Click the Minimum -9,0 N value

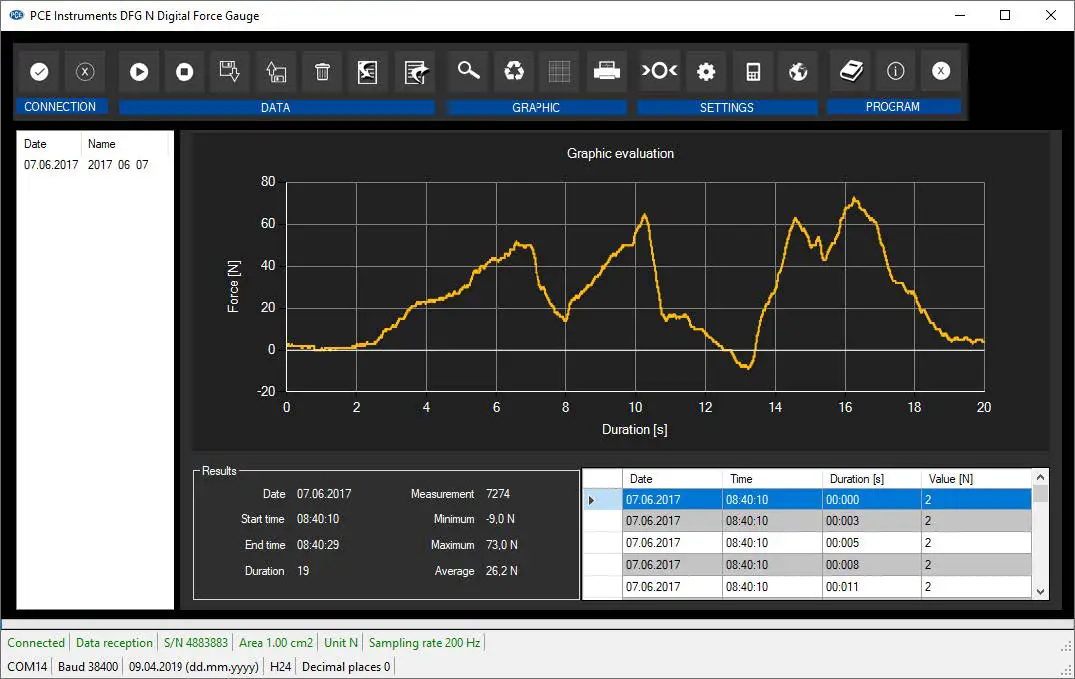pos(500,519)
